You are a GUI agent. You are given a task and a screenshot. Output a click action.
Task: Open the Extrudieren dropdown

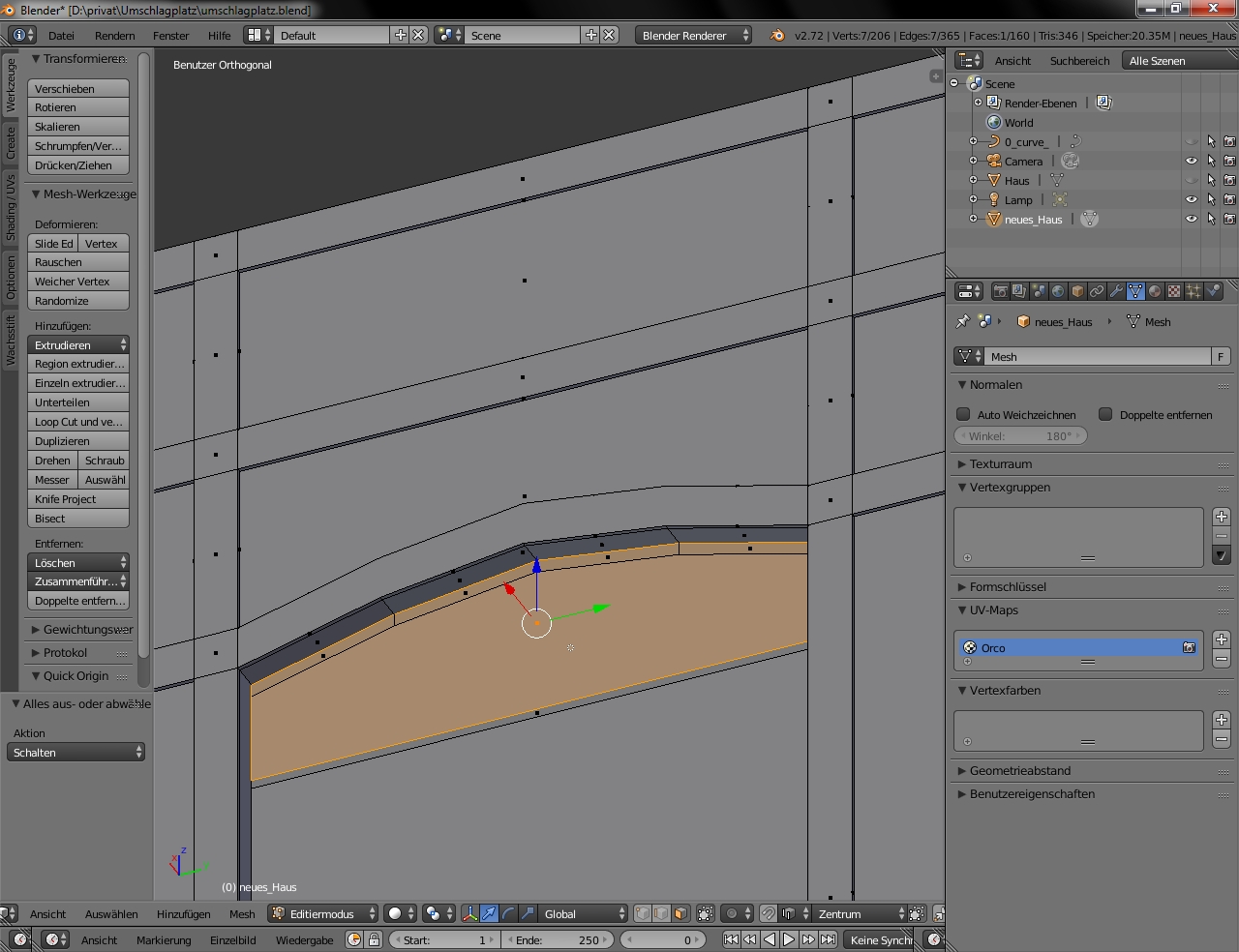point(78,345)
